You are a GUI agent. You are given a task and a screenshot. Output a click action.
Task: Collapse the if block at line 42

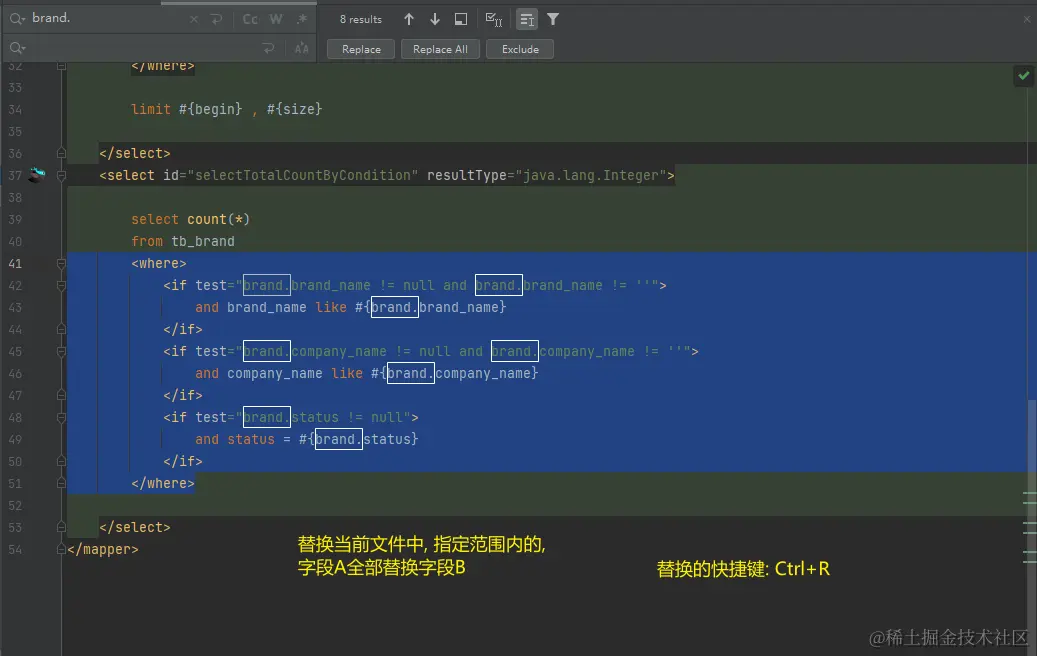point(62,285)
